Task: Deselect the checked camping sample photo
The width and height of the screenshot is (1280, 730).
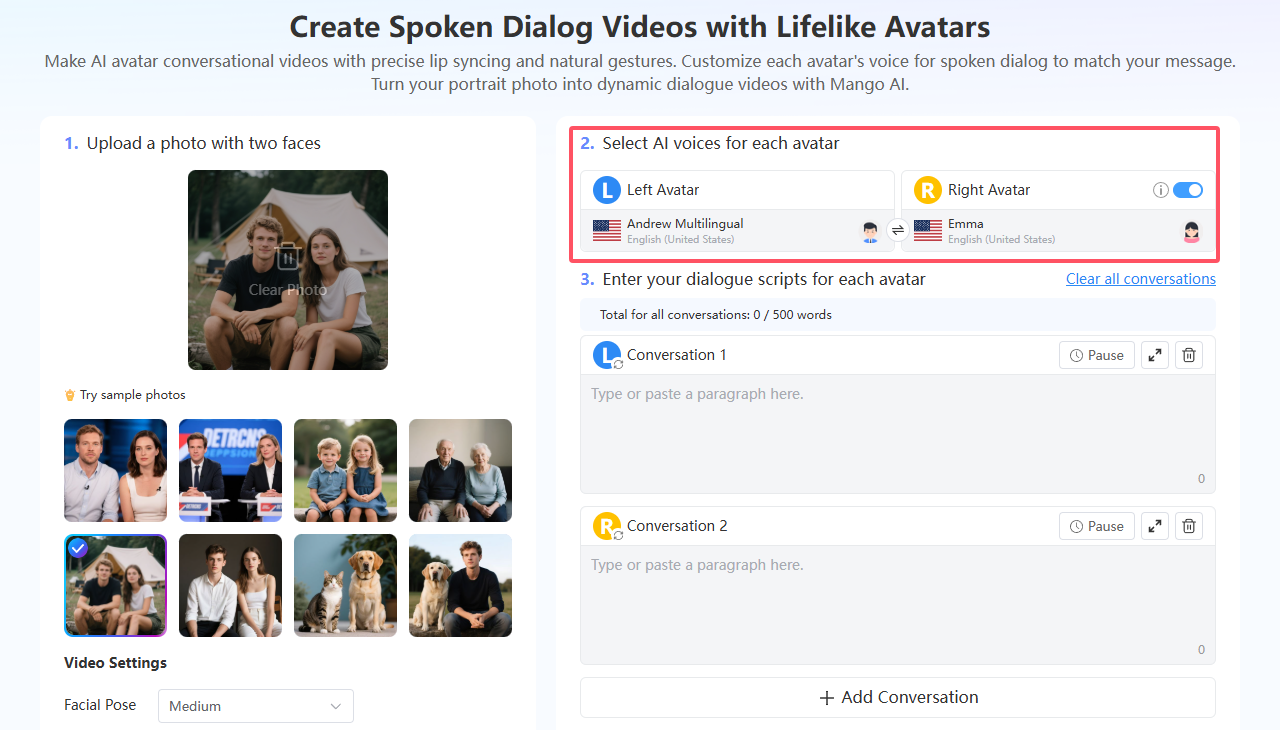Action: point(78,547)
